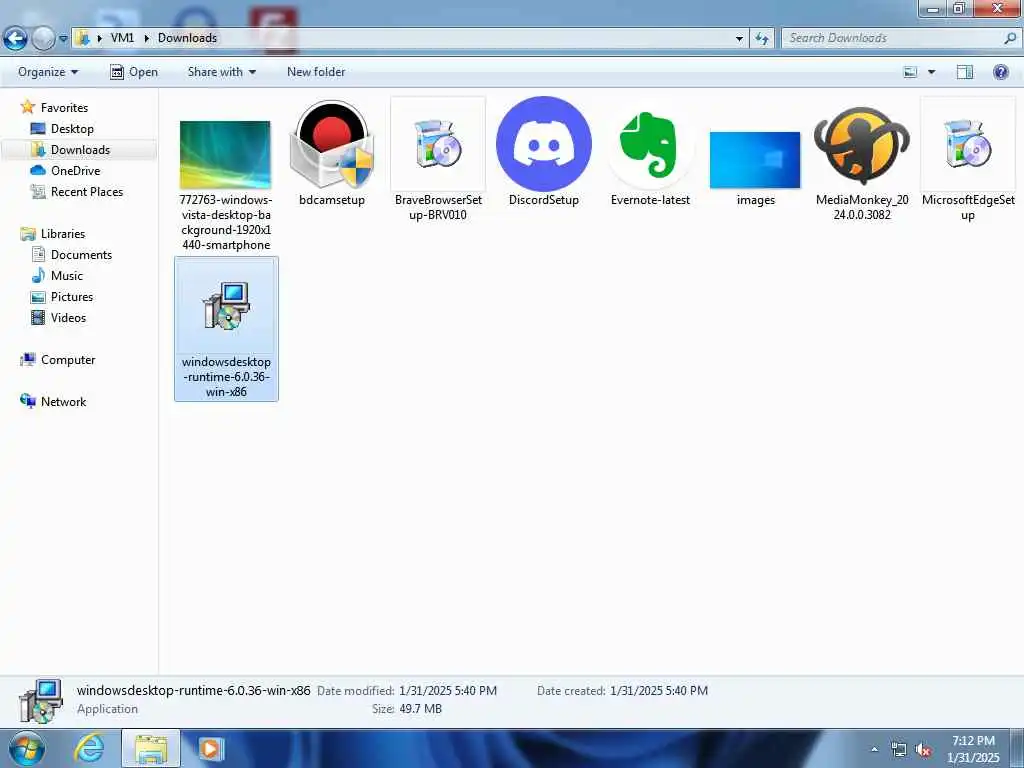
Task: Click the muted volume tray icon
Action: click(923, 749)
